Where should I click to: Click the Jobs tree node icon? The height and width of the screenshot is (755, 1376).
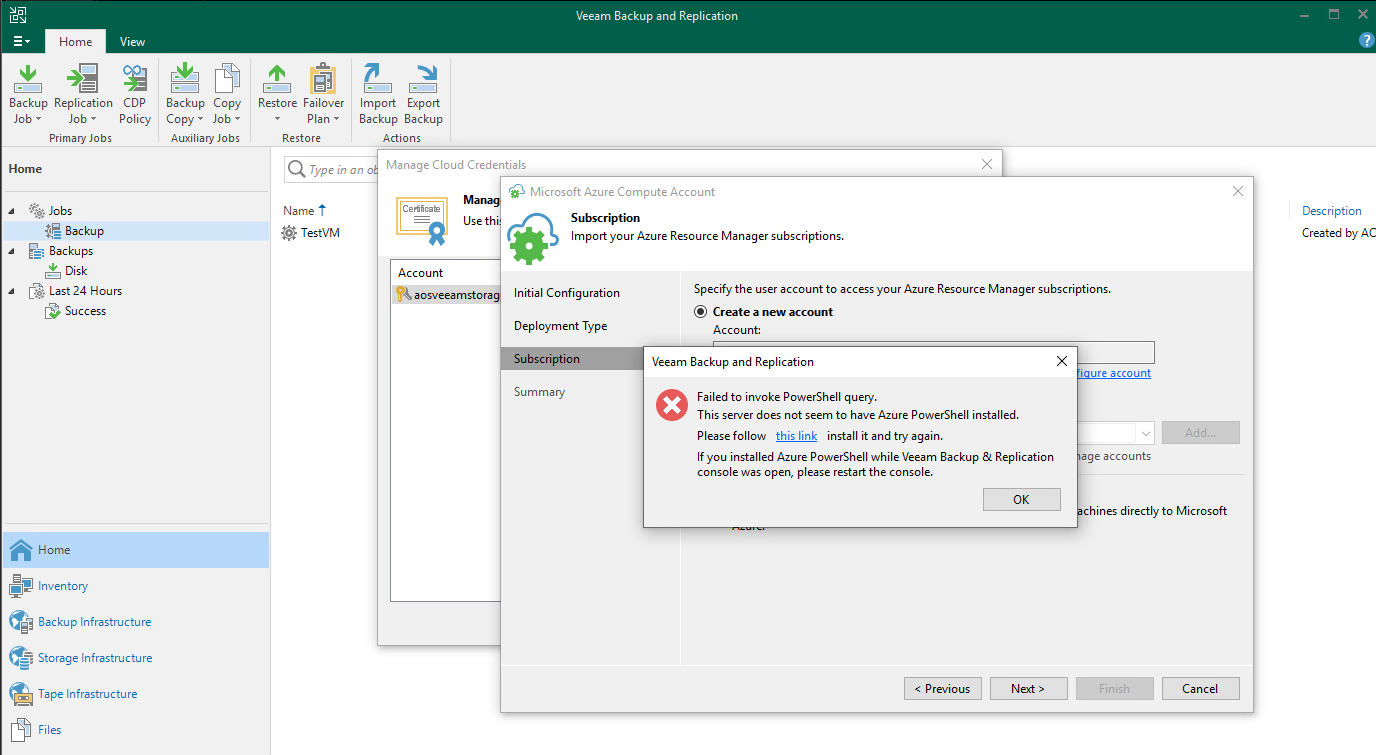pyautogui.click(x=37, y=211)
